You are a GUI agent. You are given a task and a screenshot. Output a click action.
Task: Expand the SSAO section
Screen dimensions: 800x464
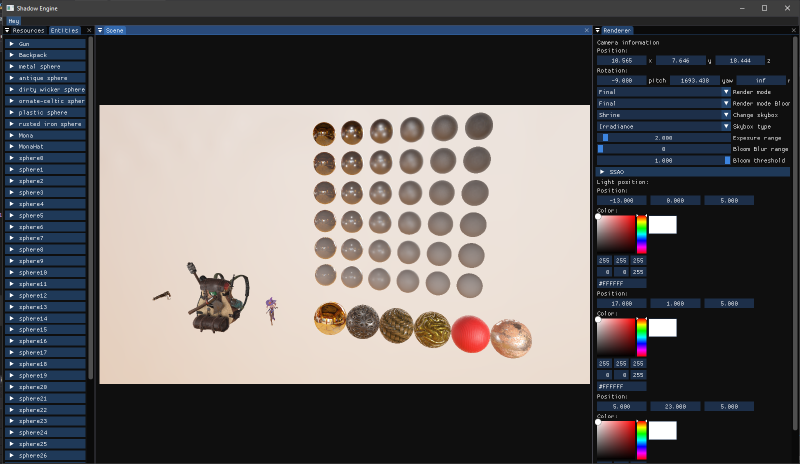click(693, 172)
